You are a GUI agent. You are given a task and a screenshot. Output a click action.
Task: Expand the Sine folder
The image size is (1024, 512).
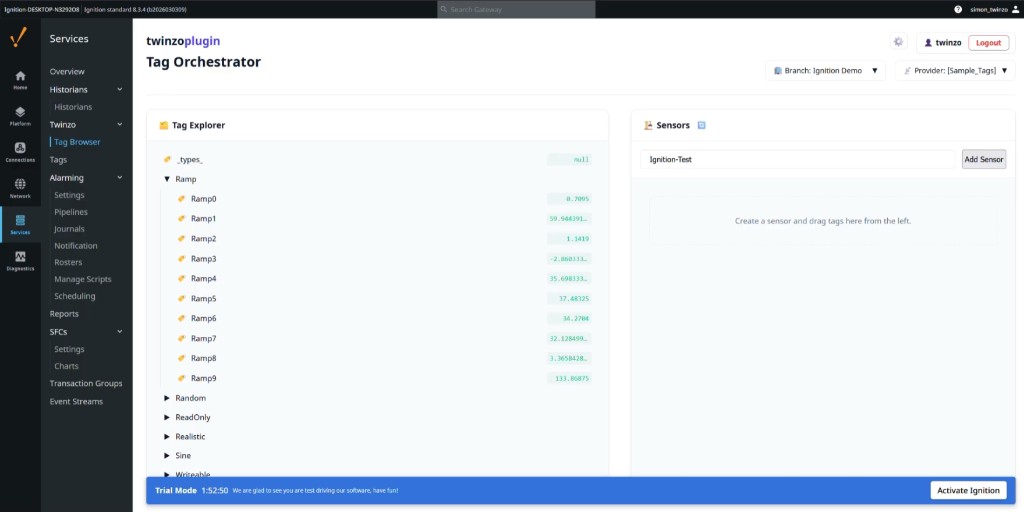(x=167, y=456)
